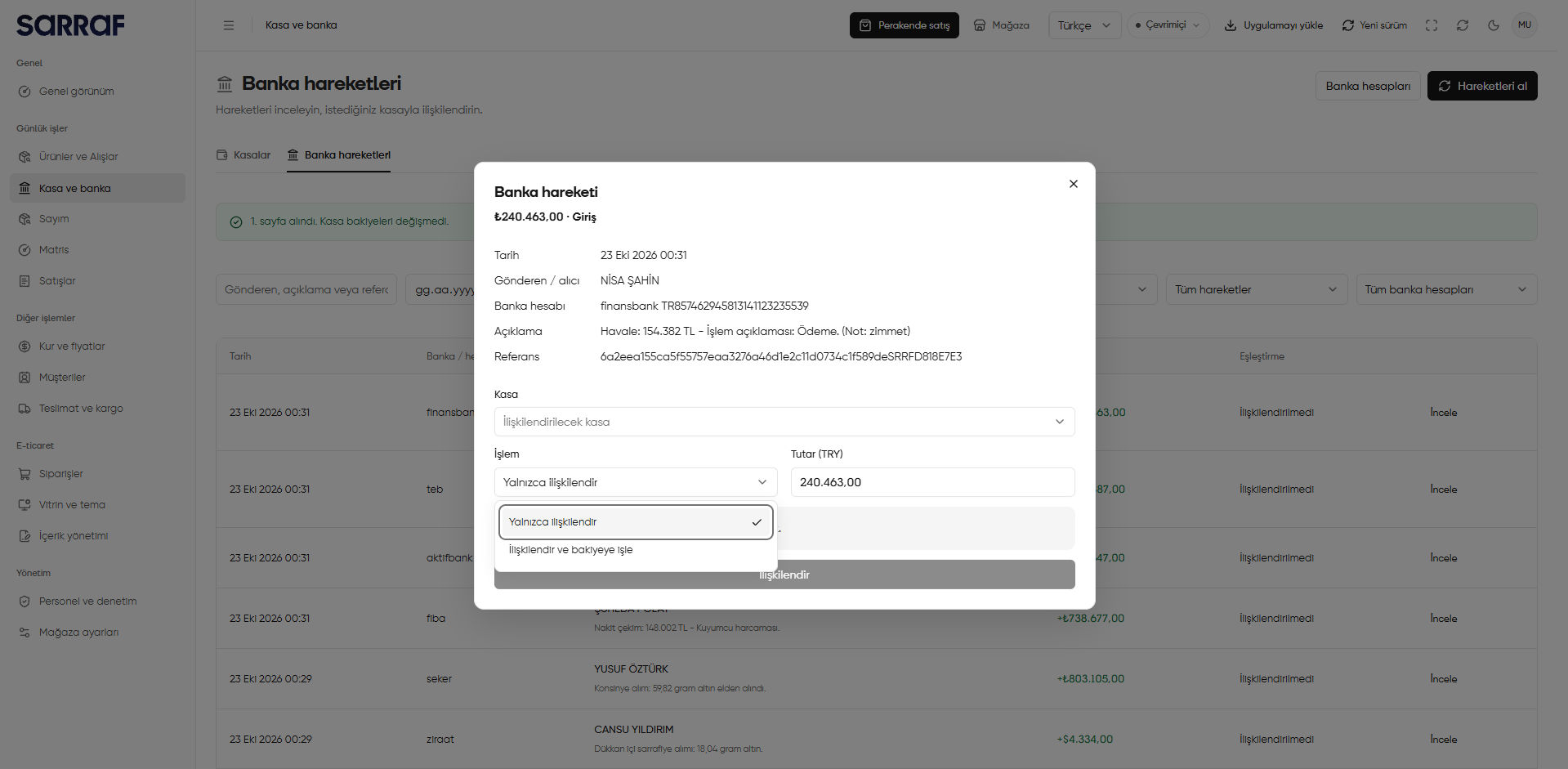Open the Türkçe language dropdown

click(1084, 25)
